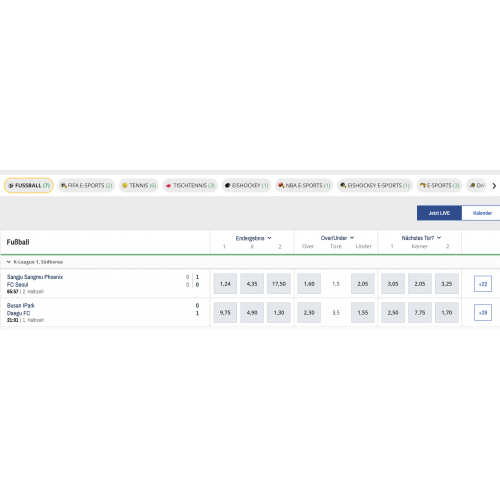The width and height of the screenshot is (500, 500).
Task: Switch to Jetzt LIVE view
Action: click(x=439, y=213)
